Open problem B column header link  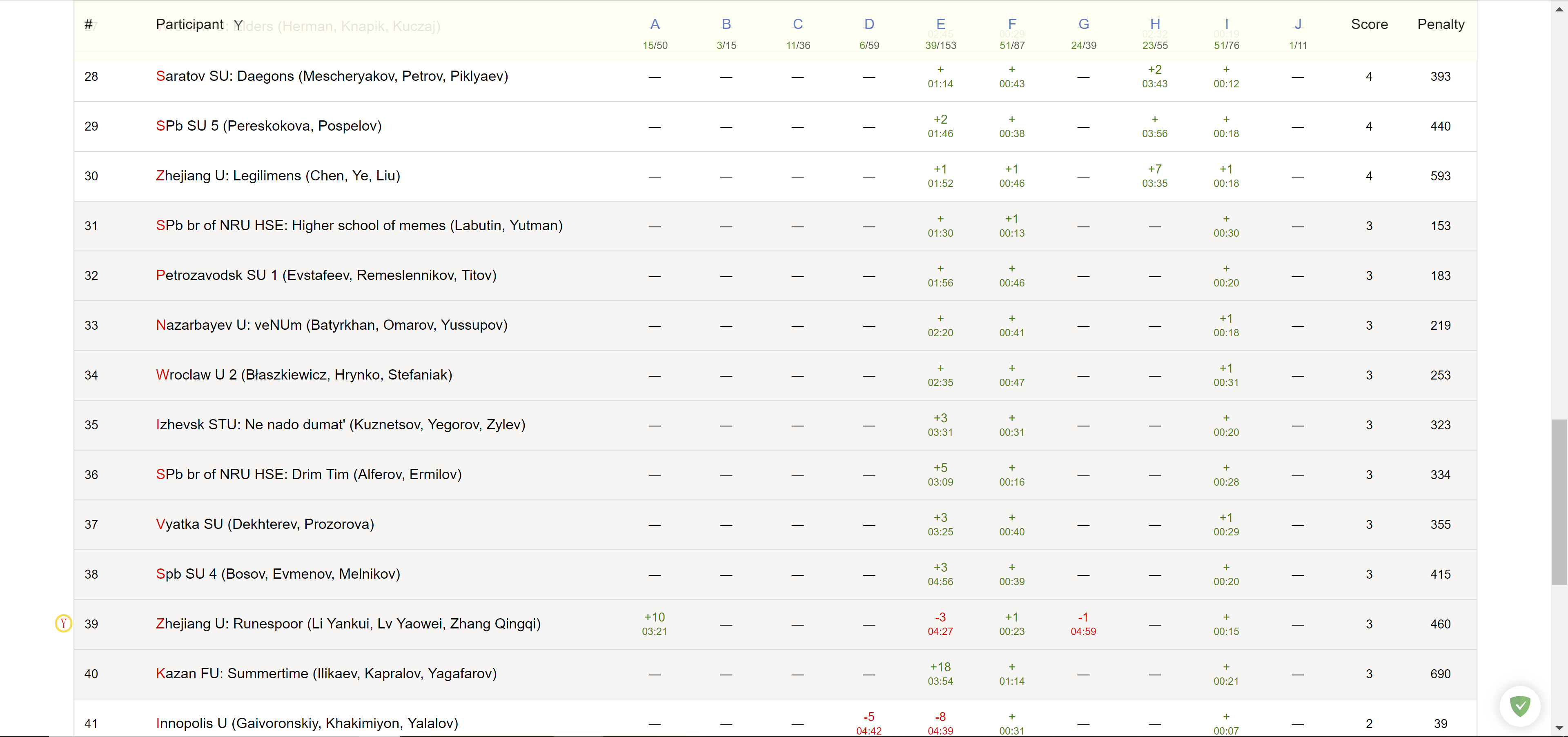pyautogui.click(x=726, y=24)
